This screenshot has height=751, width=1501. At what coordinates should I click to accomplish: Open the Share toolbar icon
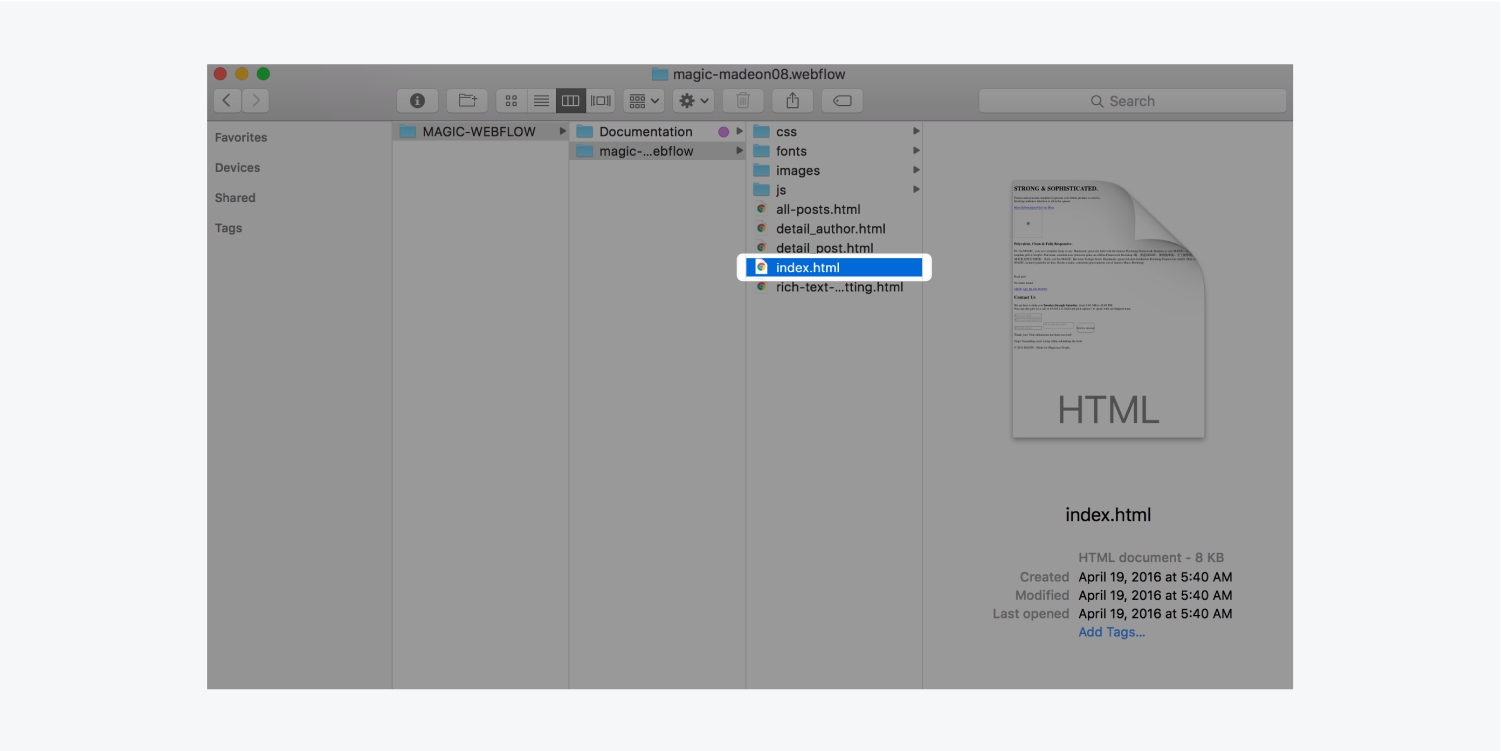(x=793, y=101)
